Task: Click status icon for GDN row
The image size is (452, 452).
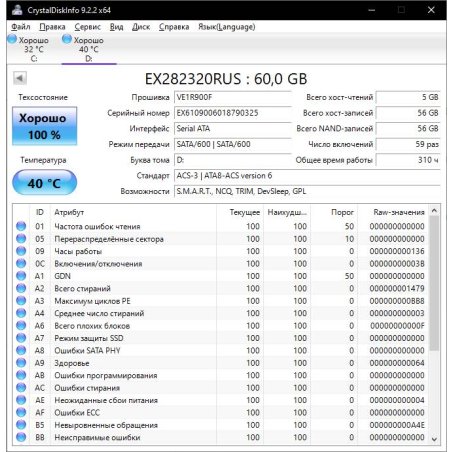Action: (x=21, y=276)
